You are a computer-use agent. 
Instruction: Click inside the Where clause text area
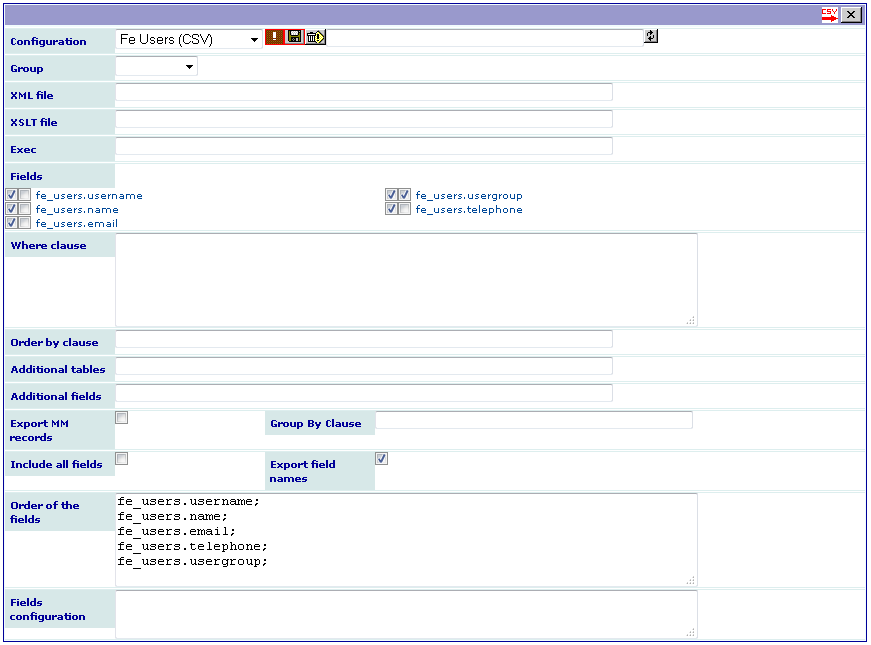[406, 279]
